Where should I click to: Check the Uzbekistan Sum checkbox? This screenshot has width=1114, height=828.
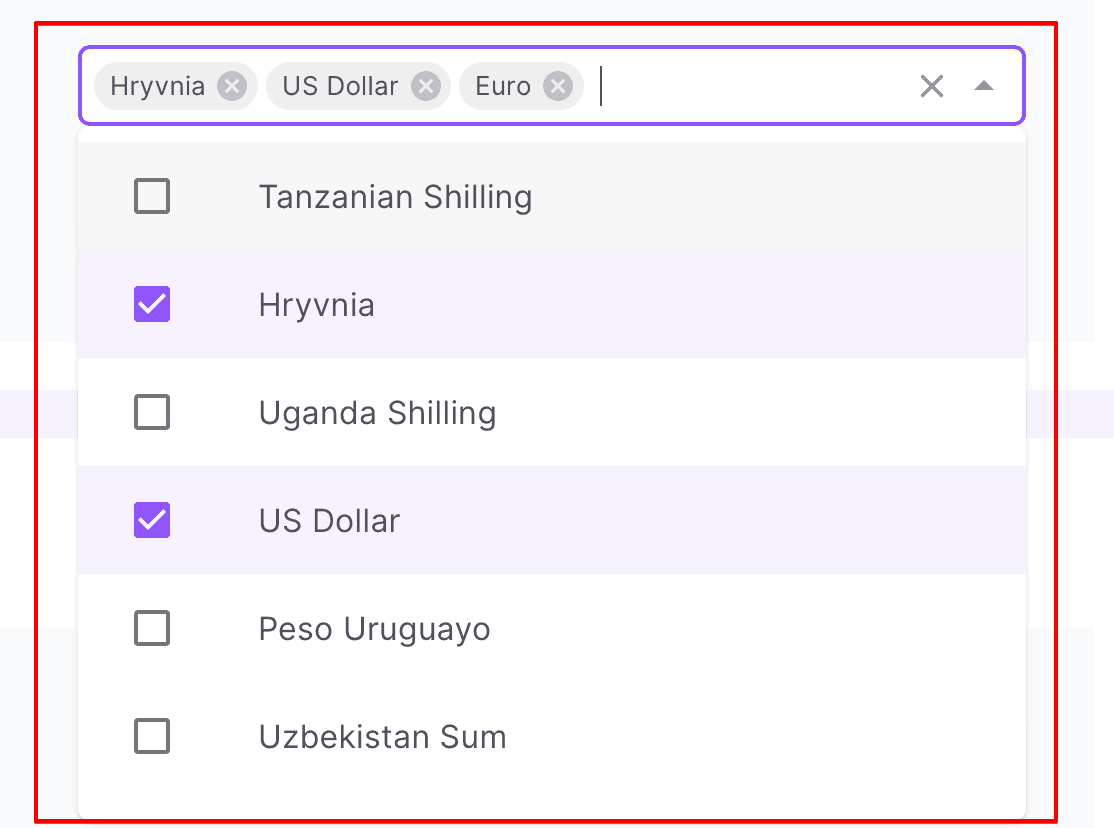(x=152, y=737)
